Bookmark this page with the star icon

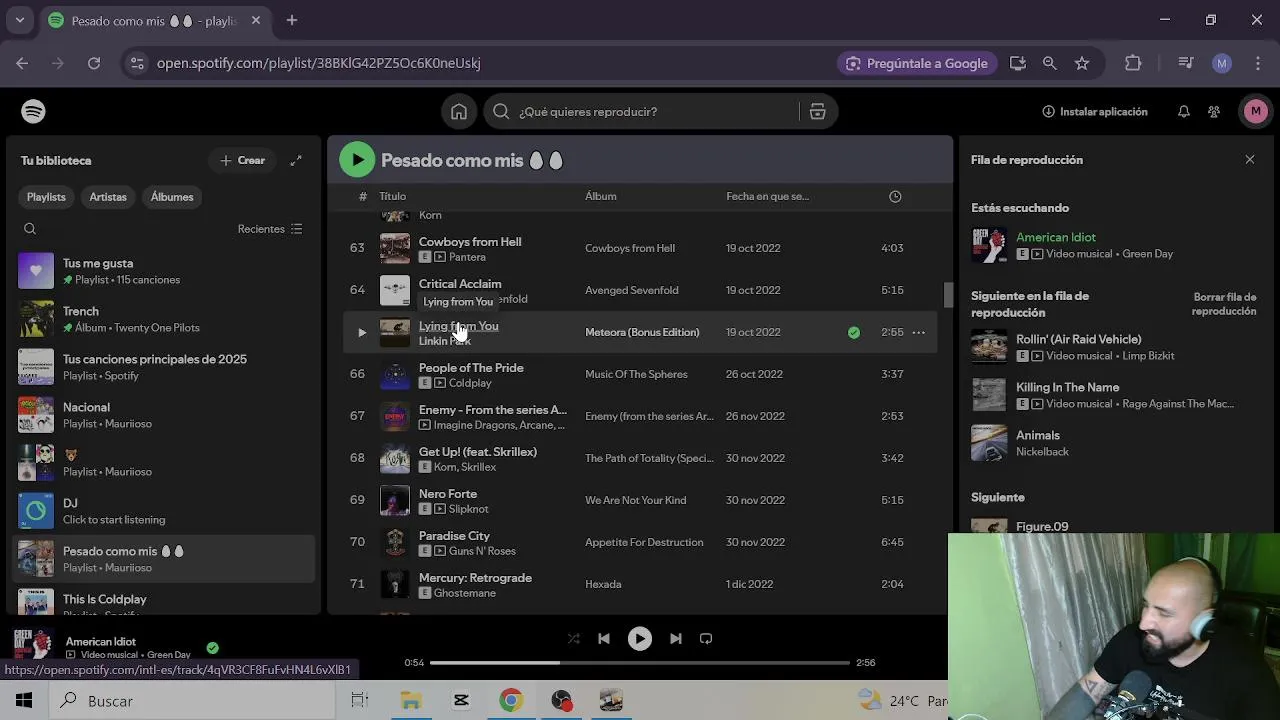[1082, 63]
